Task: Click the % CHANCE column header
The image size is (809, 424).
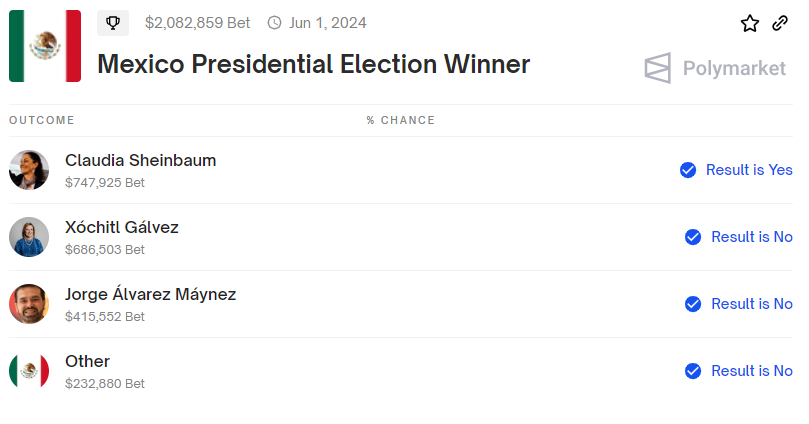Action: click(x=400, y=120)
